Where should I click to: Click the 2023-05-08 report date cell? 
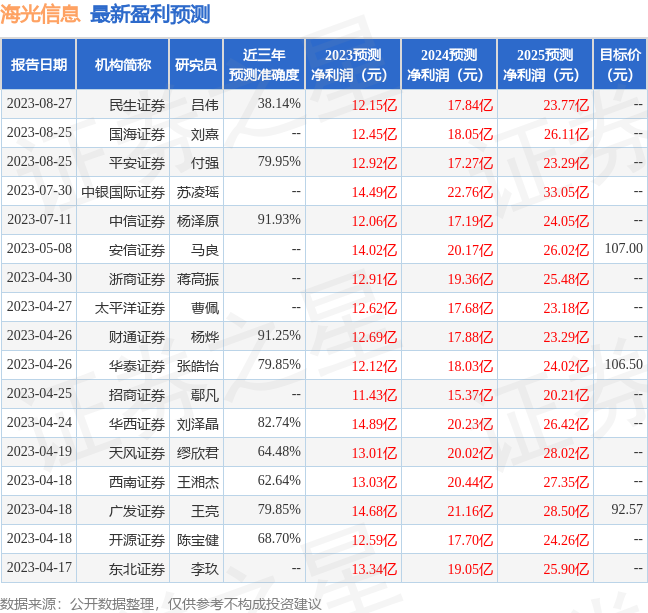pos(39,249)
